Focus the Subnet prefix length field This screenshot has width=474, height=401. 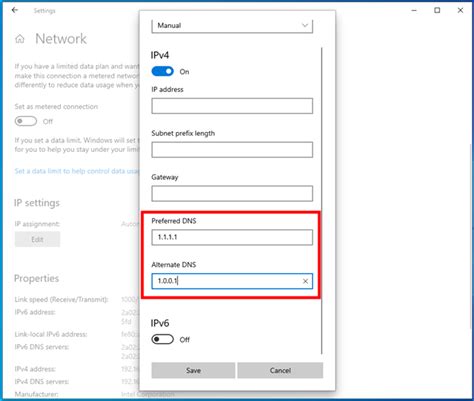click(232, 150)
